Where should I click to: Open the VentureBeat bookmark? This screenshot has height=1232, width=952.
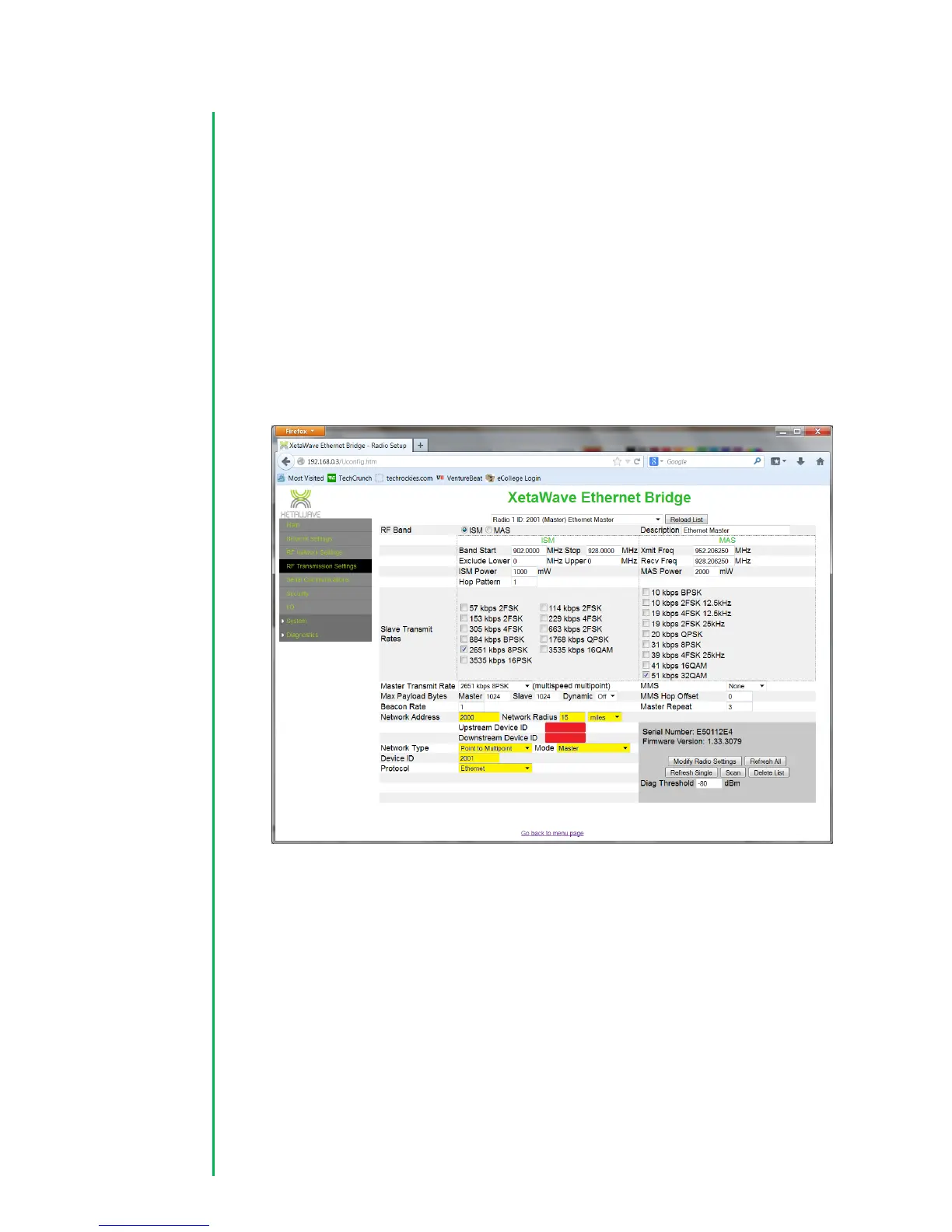coord(459,478)
